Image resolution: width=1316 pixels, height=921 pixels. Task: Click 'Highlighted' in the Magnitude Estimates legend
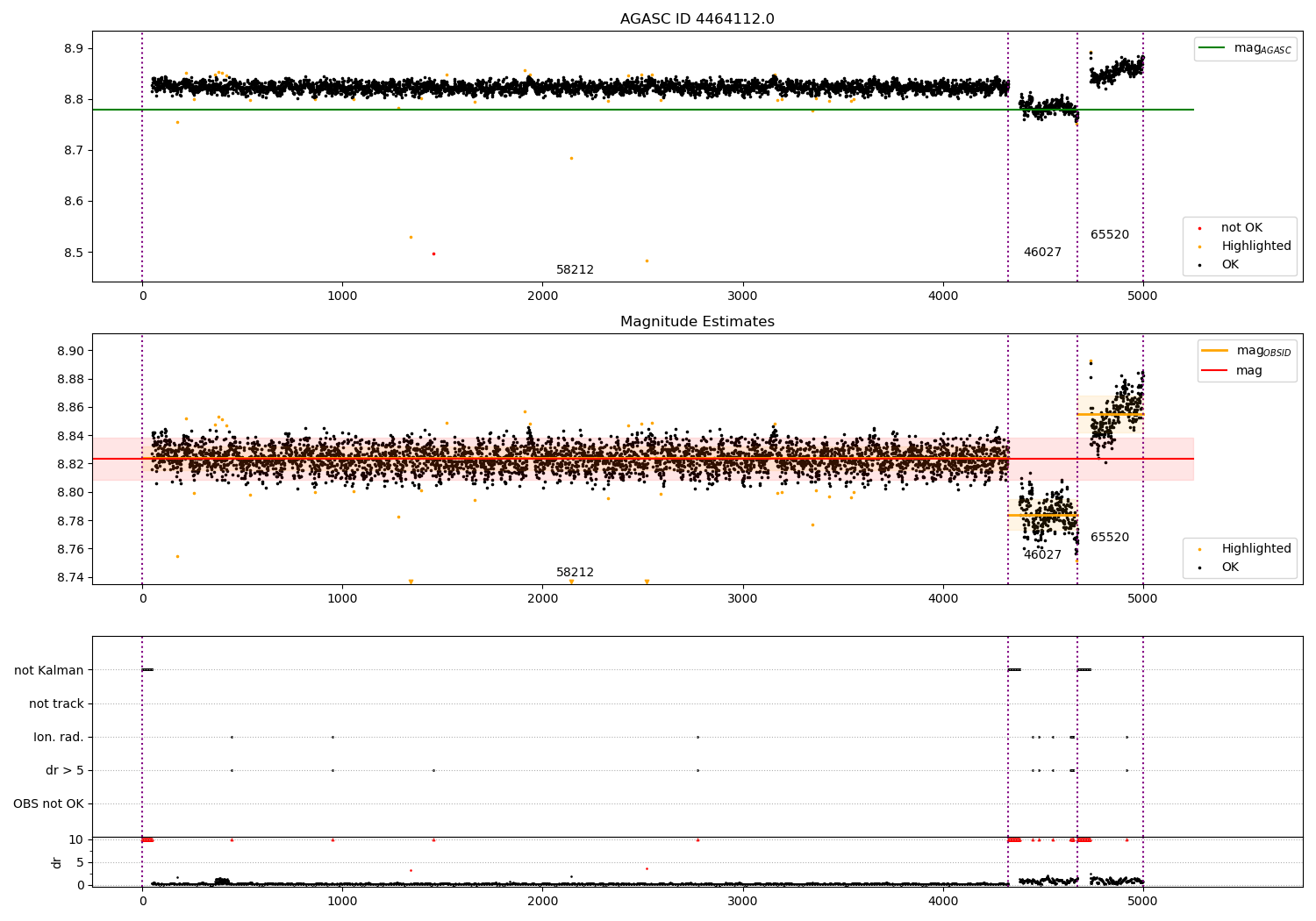1255,549
